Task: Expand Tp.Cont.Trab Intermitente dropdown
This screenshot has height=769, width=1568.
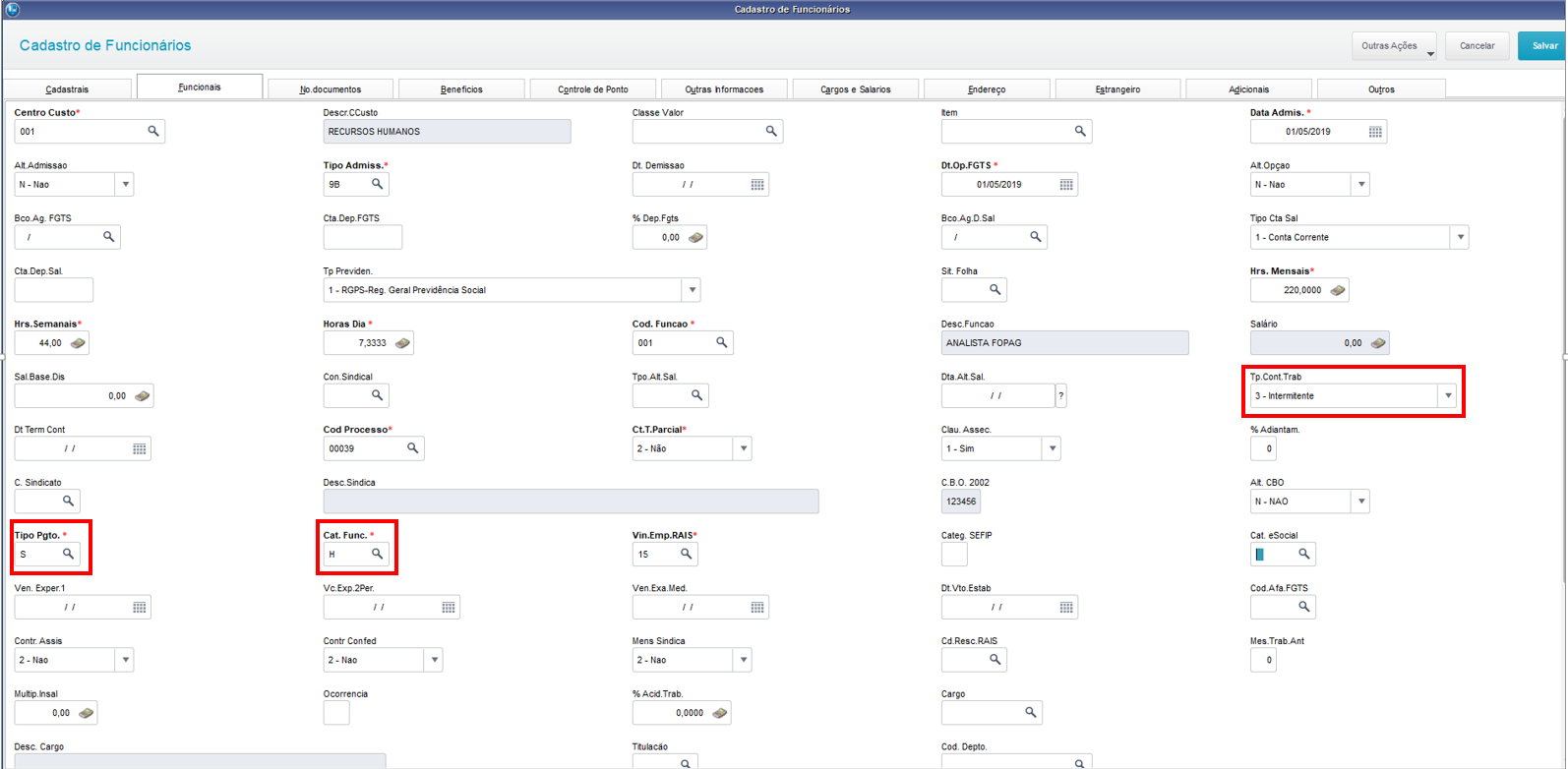Action: [x=1447, y=396]
